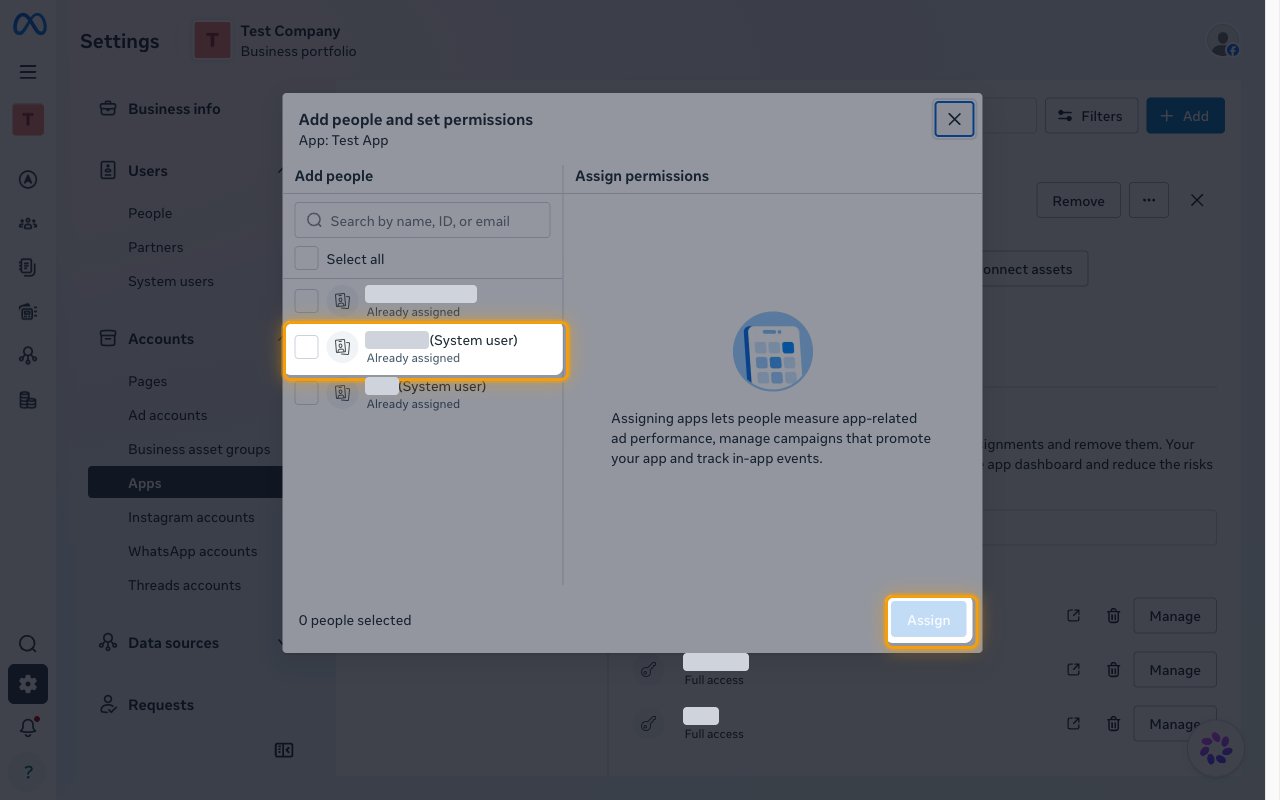Click the Filters button

(1092, 116)
